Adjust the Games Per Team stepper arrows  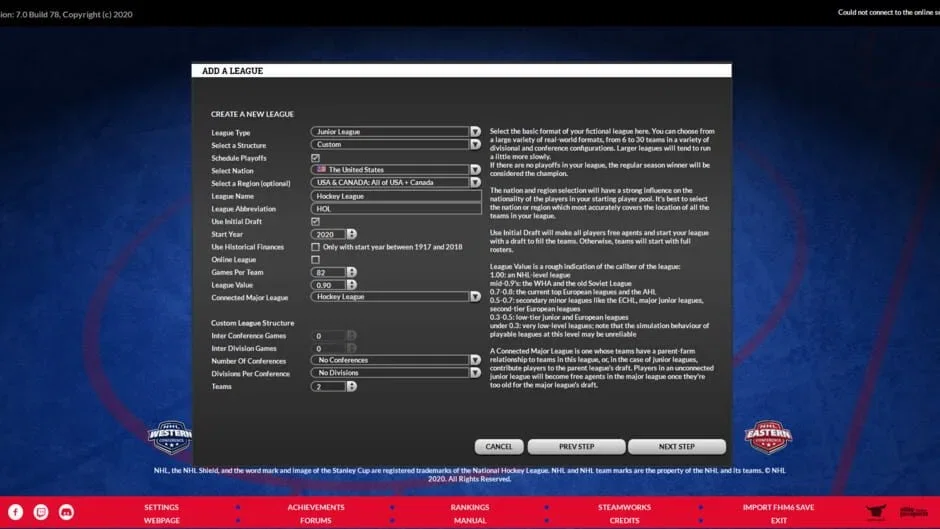coord(352,272)
